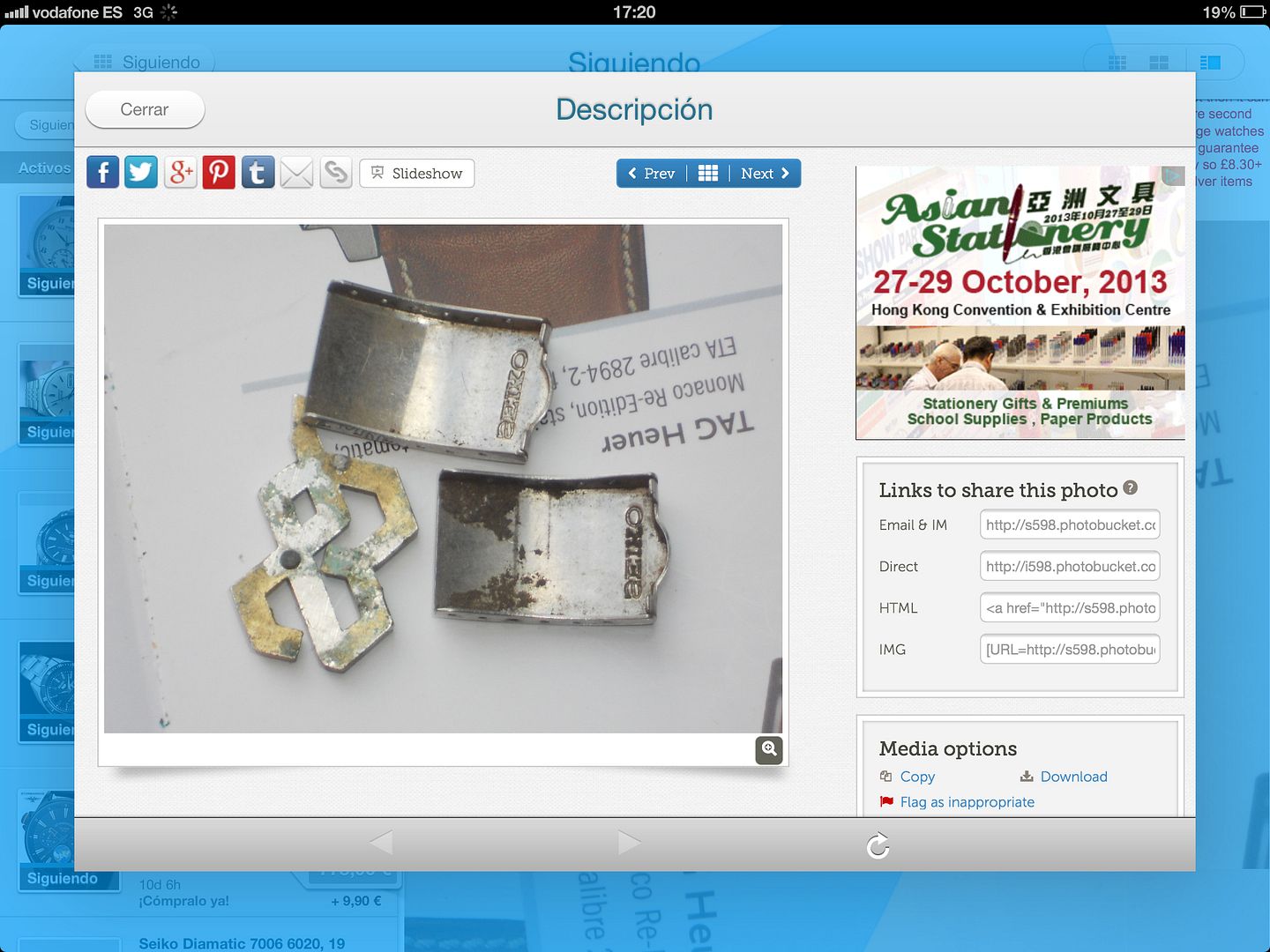Switch to small grid view in background app
Viewport: 1270px width, 952px height.
[1117, 63]
